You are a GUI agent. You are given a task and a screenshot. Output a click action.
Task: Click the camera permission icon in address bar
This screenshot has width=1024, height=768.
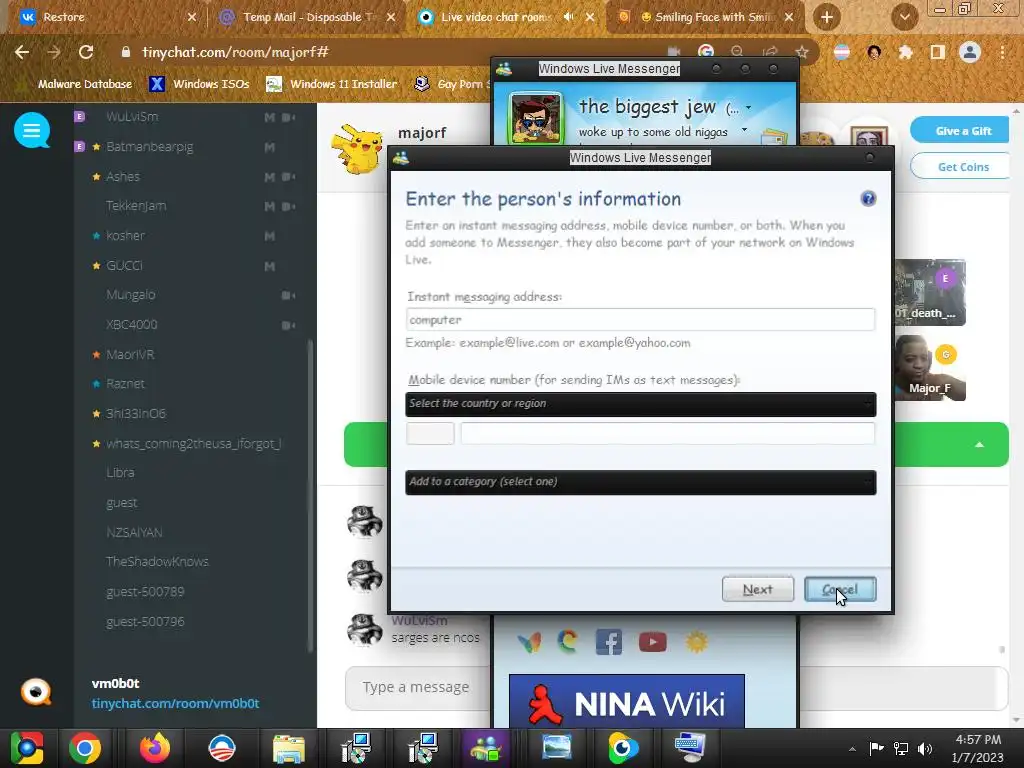674,52
